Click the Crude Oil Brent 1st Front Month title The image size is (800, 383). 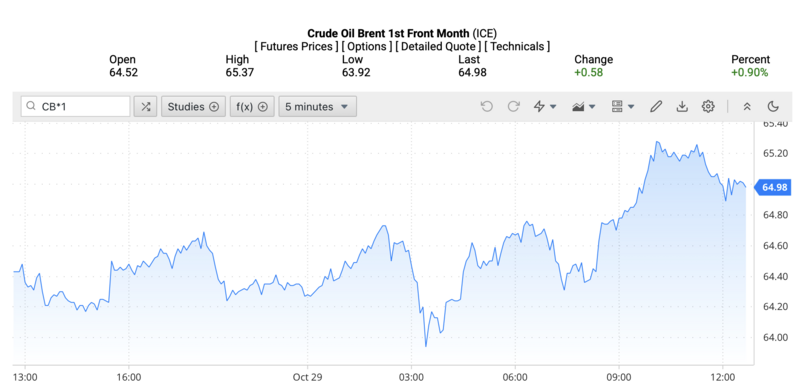[388, 34]
